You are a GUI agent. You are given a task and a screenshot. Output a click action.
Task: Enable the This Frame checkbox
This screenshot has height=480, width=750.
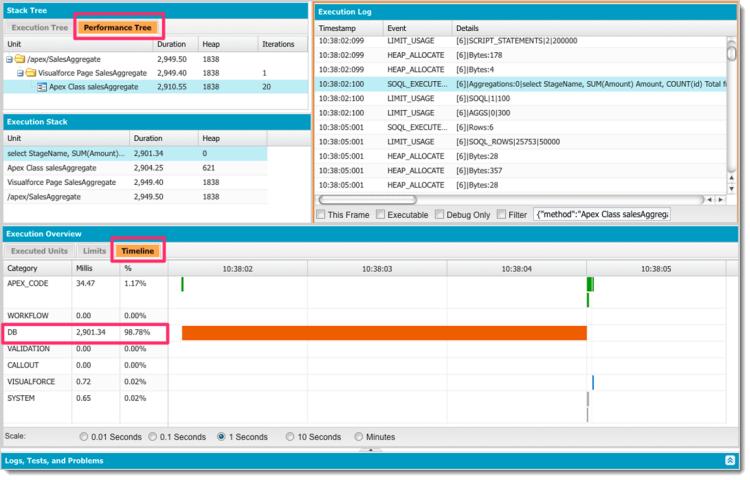click(321, 214)
